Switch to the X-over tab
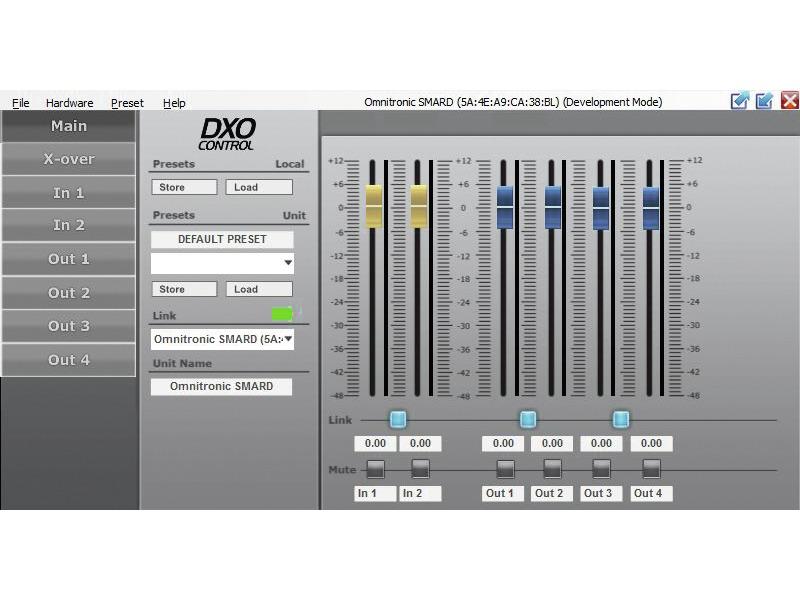The width and height of the screenshot is (800, 600). (69, 159)
